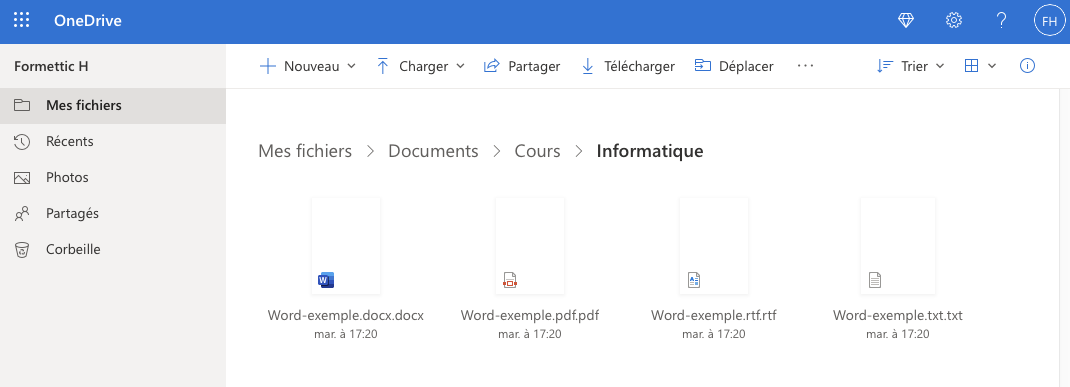The width and height of the screenshot is (1070, 387).
Task: Click the Partager share arrow icon
Action: click(491, 66)
